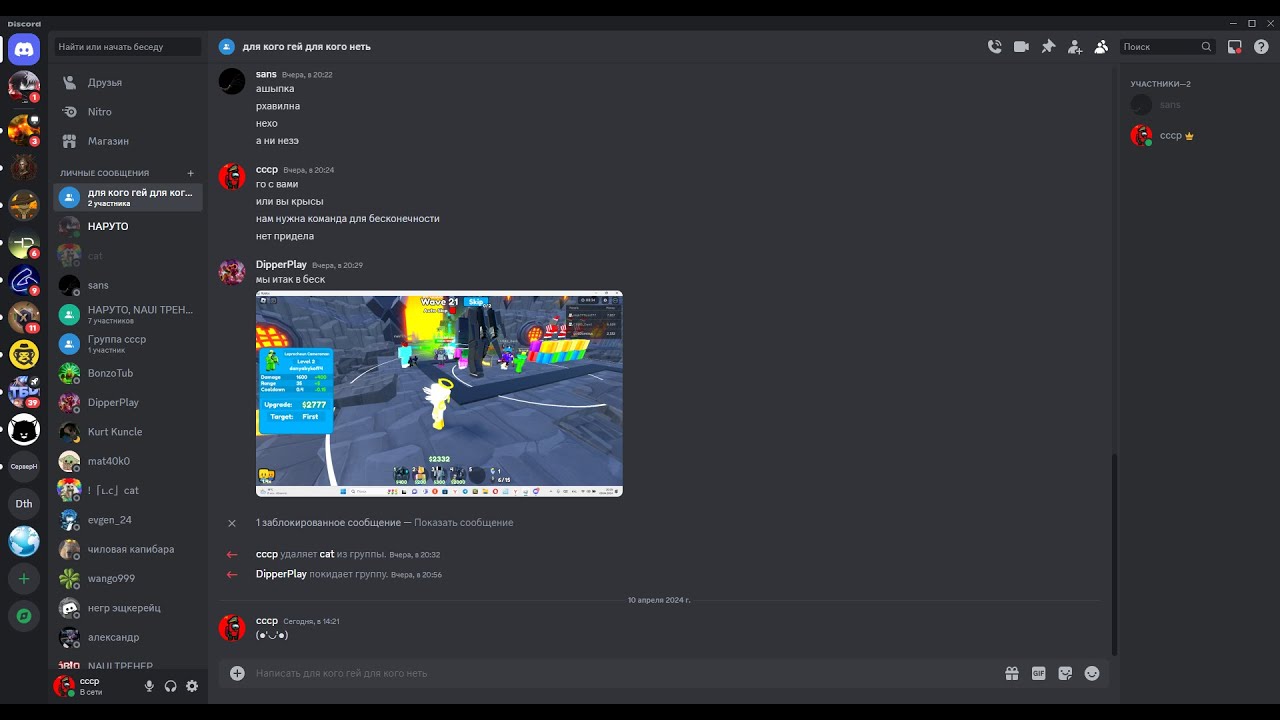
Task: Open the Магазин tab
Action: point(128,141)
